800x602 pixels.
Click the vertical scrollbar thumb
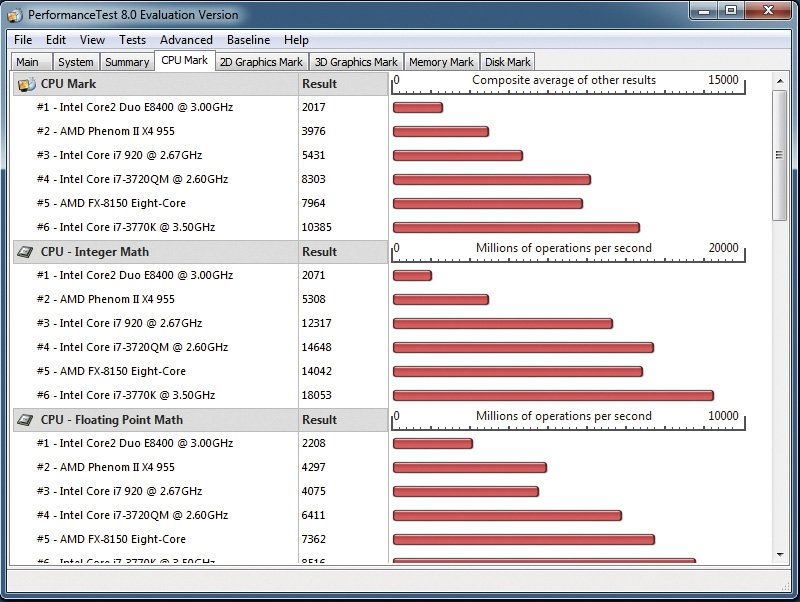click(x=780, y=156)
